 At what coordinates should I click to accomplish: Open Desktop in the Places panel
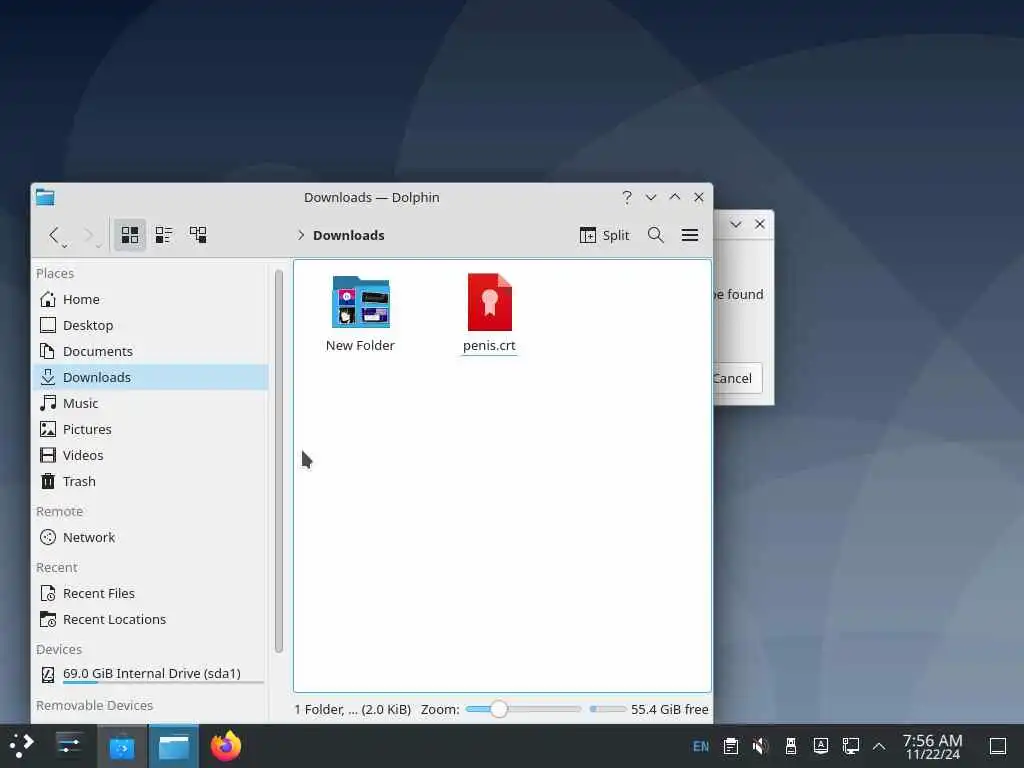150,325
